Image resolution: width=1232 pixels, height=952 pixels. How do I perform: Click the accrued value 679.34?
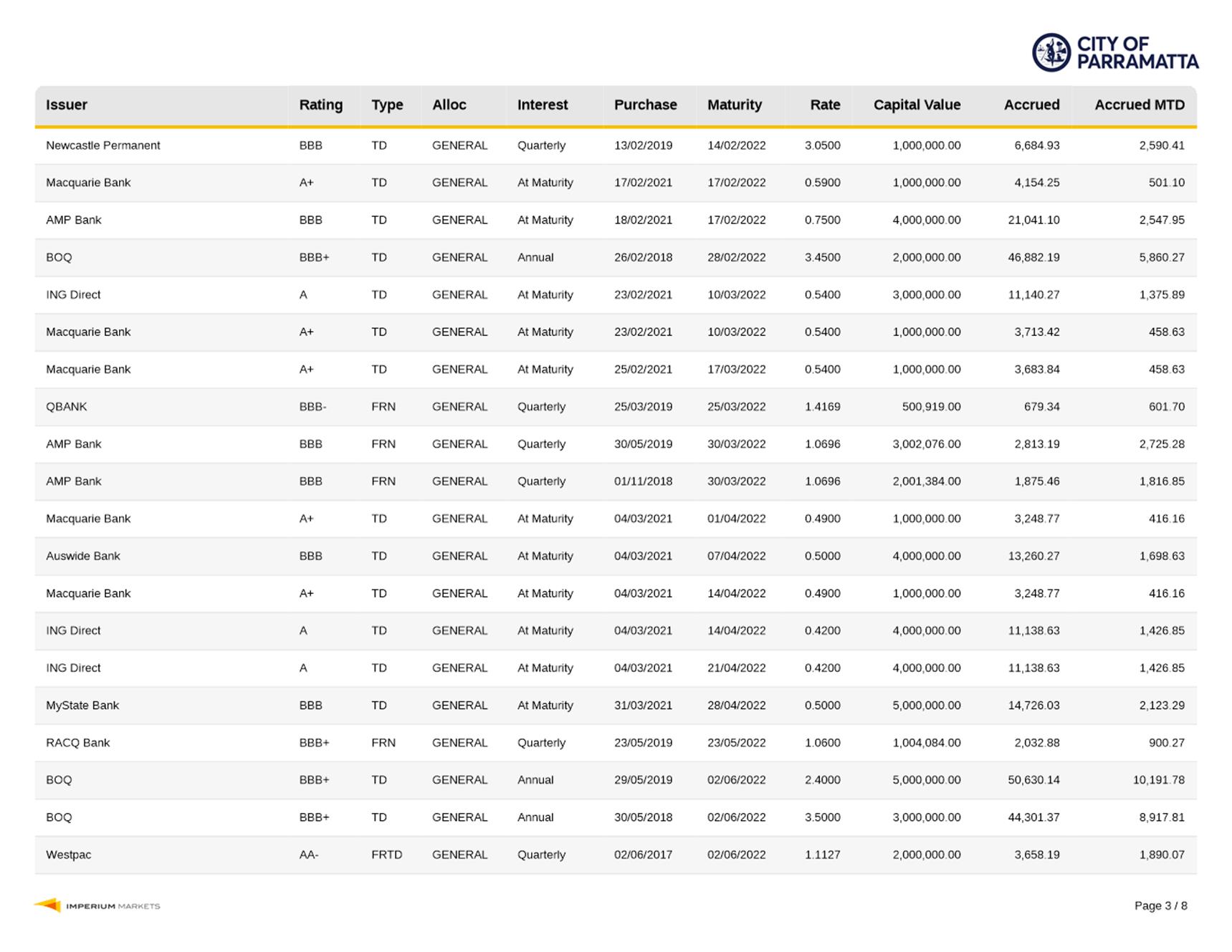click(x=1041, y=407)
